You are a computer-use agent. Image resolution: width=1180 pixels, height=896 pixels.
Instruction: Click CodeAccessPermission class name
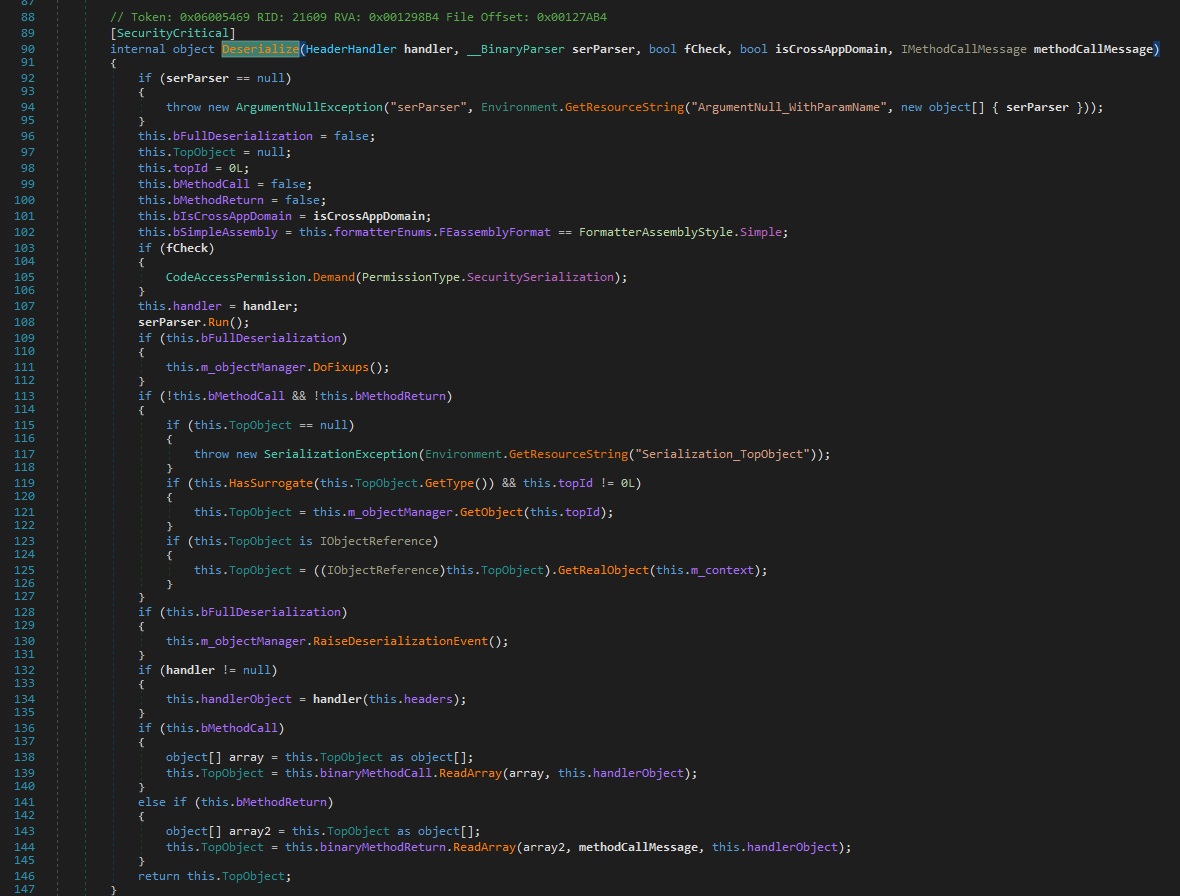point(236,277)
